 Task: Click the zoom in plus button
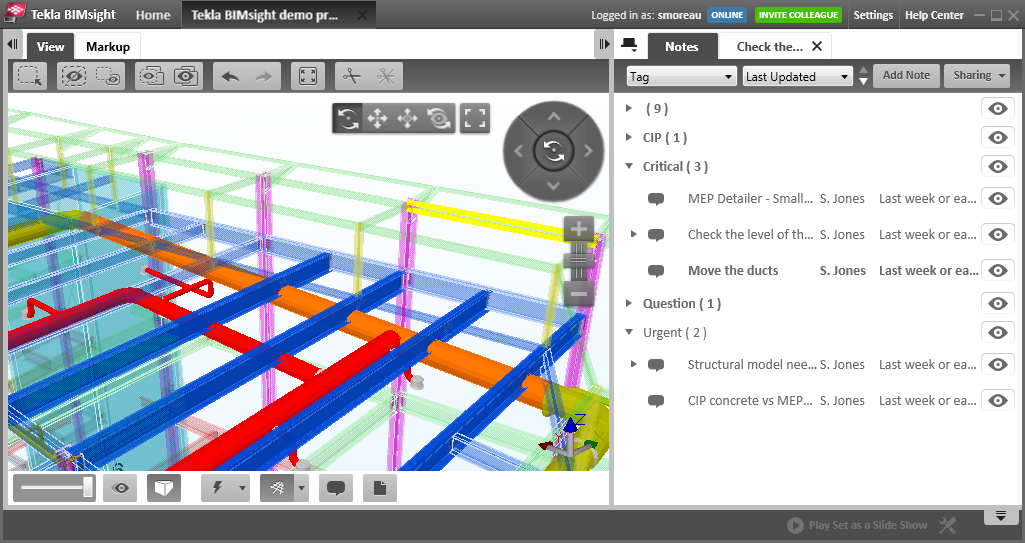(579, 229)
